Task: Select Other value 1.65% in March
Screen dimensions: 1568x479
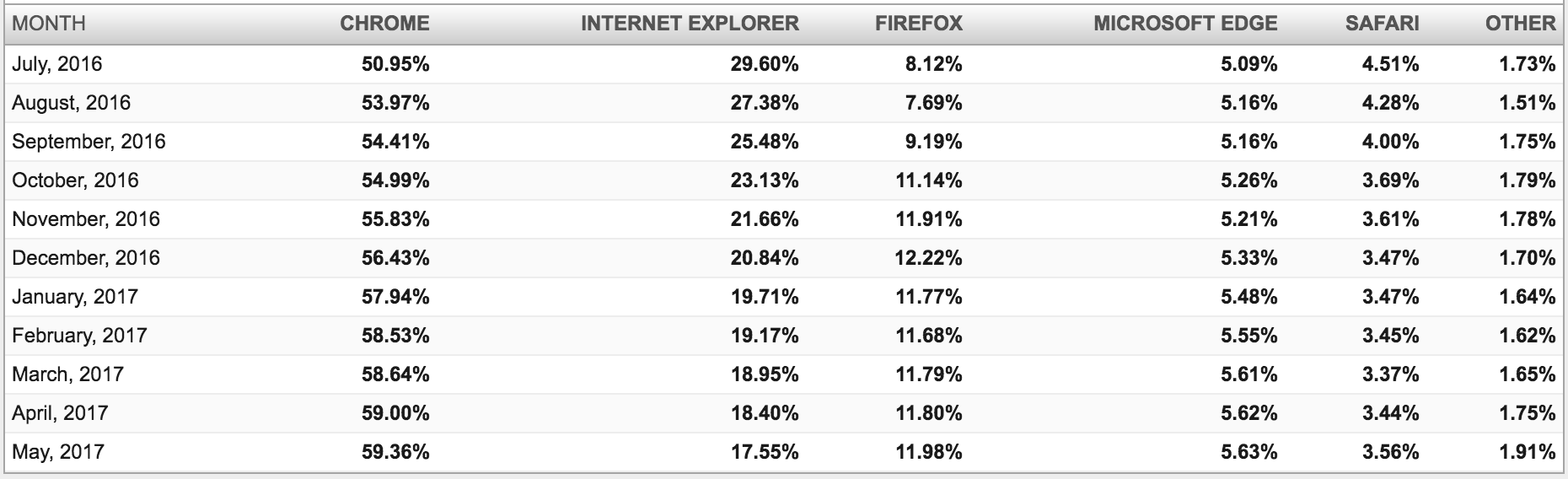Action: pyautogui.click(x=1528, y=374)
